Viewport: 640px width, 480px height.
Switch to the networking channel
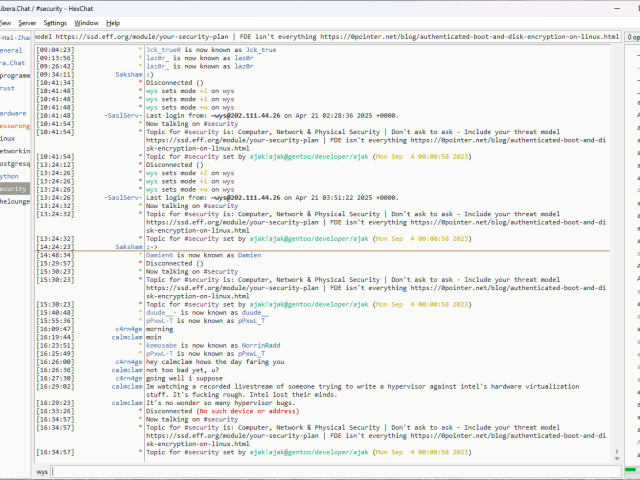[14, 150]
